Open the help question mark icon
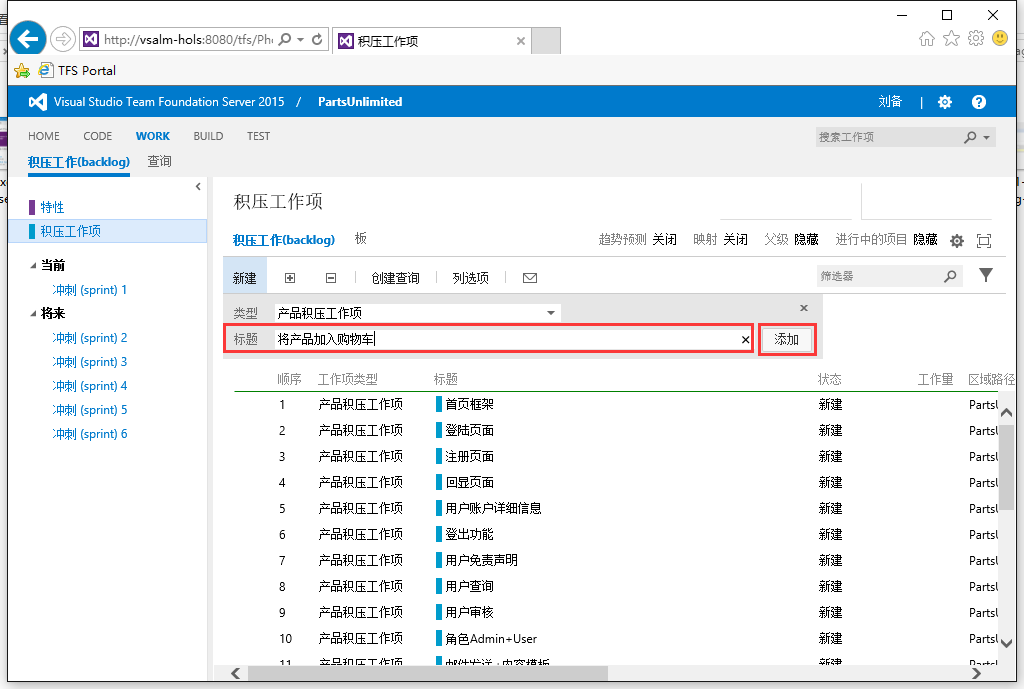This screenshot has width=1024, height=689. coord(978,102)
